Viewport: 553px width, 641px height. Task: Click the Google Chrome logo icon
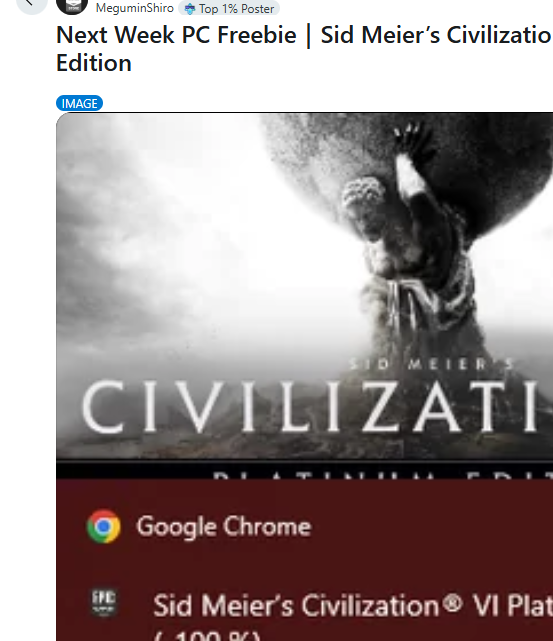104,526
